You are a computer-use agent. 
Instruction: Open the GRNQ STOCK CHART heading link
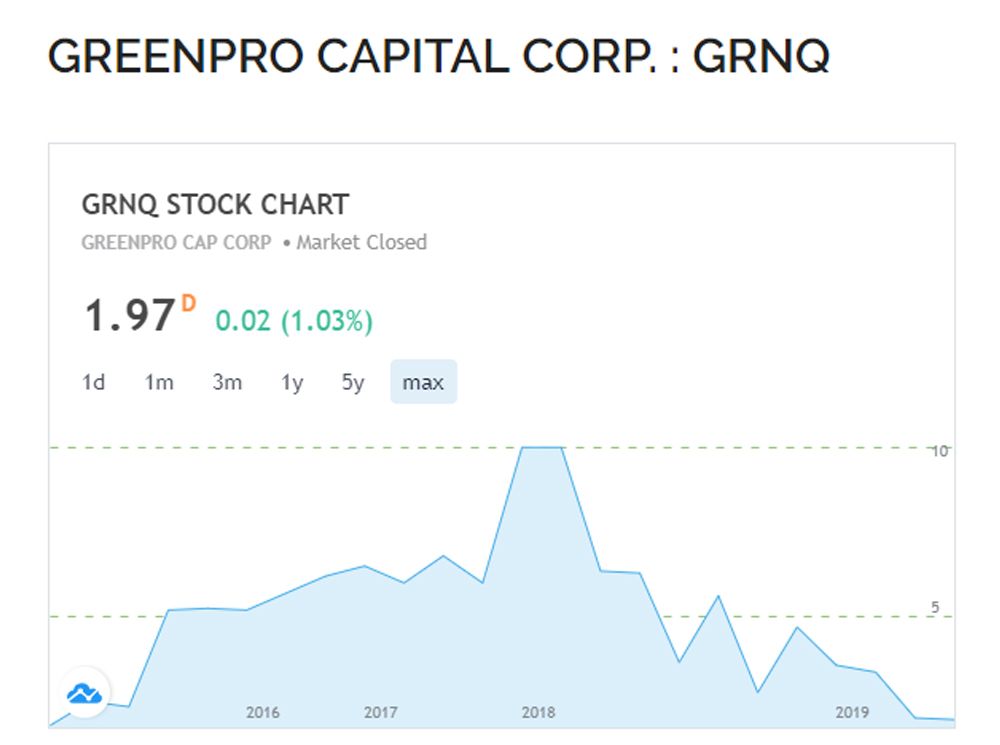[x=215, y=205]
